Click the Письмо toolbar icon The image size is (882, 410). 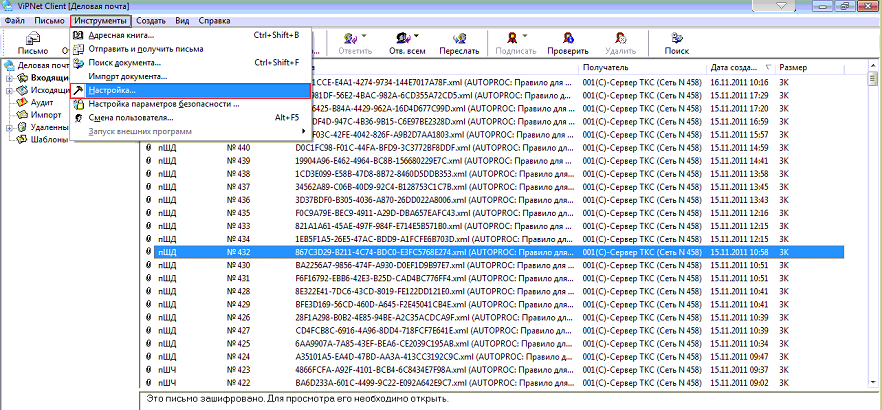33,38
